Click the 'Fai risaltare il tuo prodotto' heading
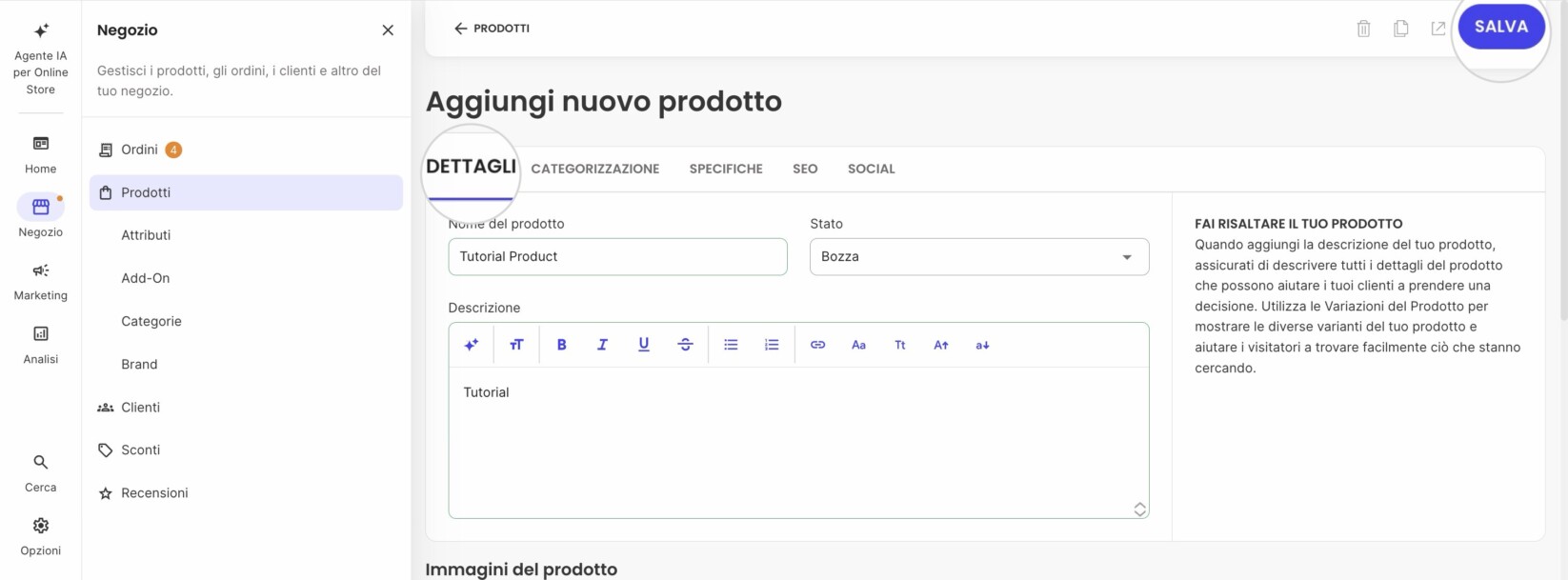 pos(1298,224)
